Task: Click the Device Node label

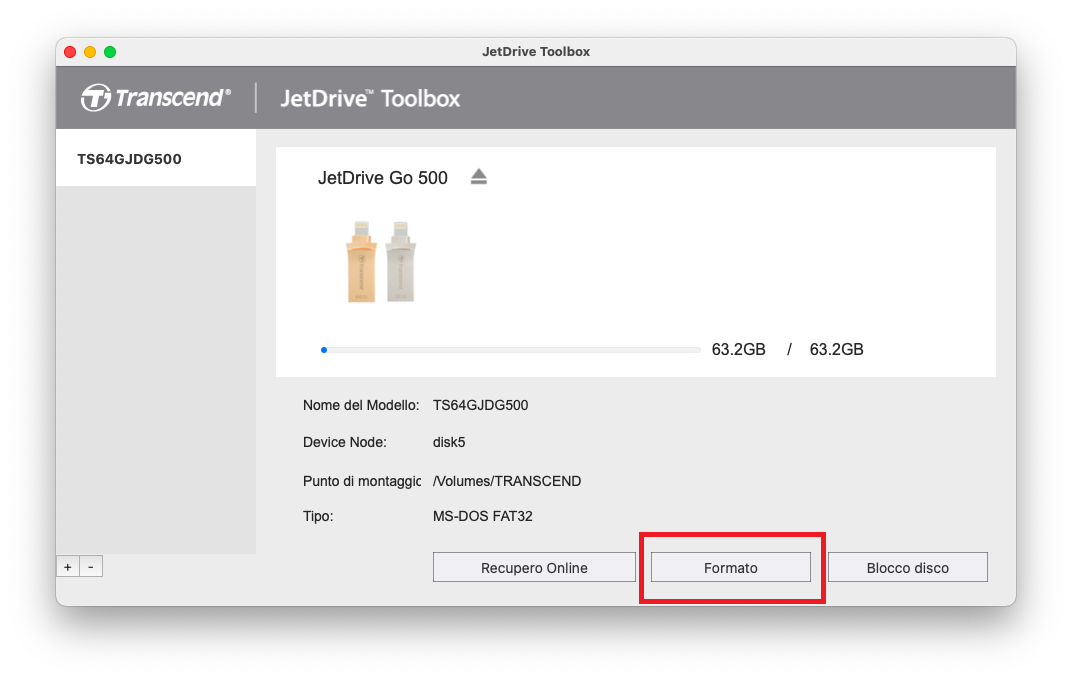Action: coord(345,442)
